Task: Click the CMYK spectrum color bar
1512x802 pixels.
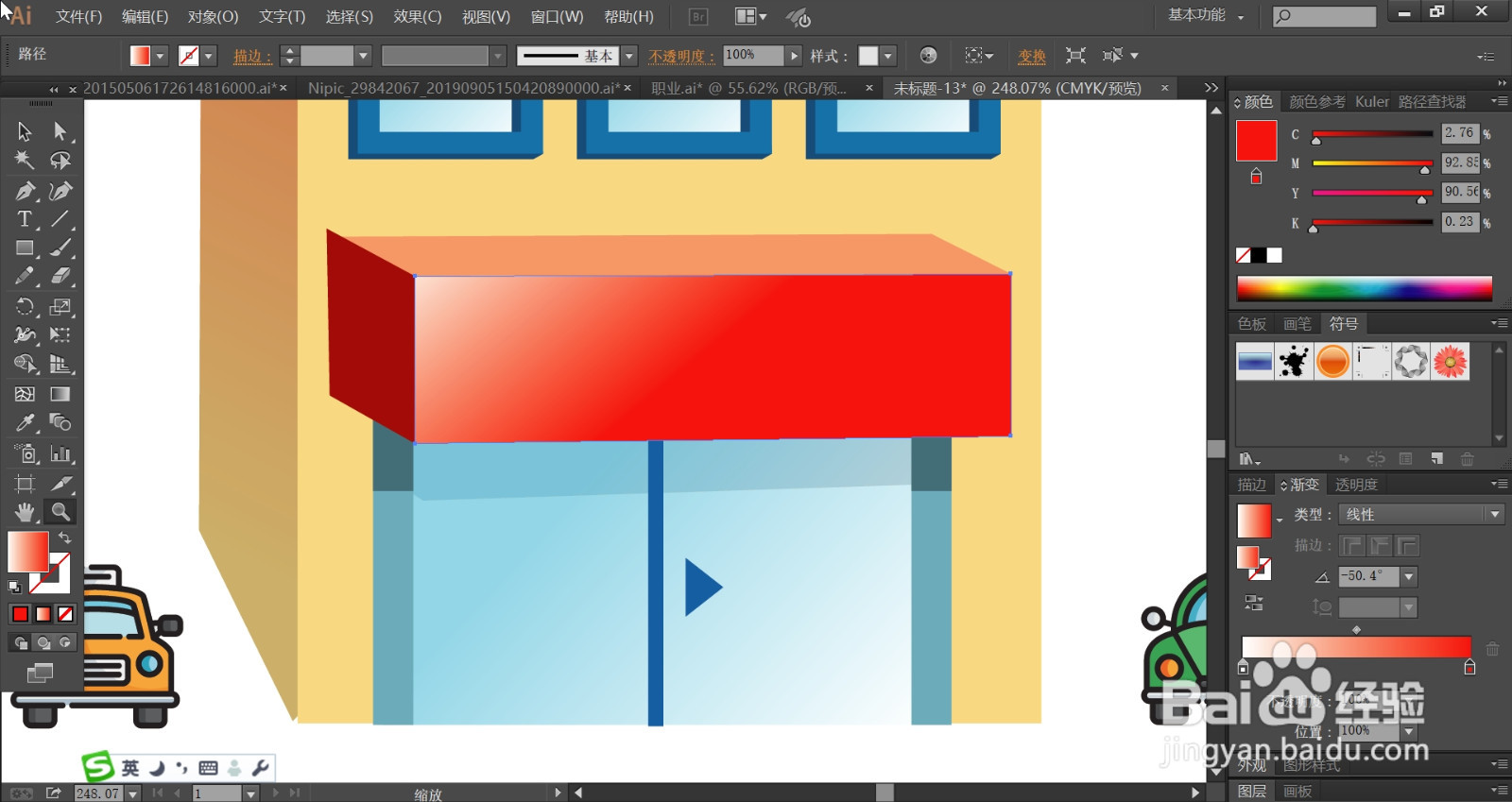Action: click(1364, 288)
